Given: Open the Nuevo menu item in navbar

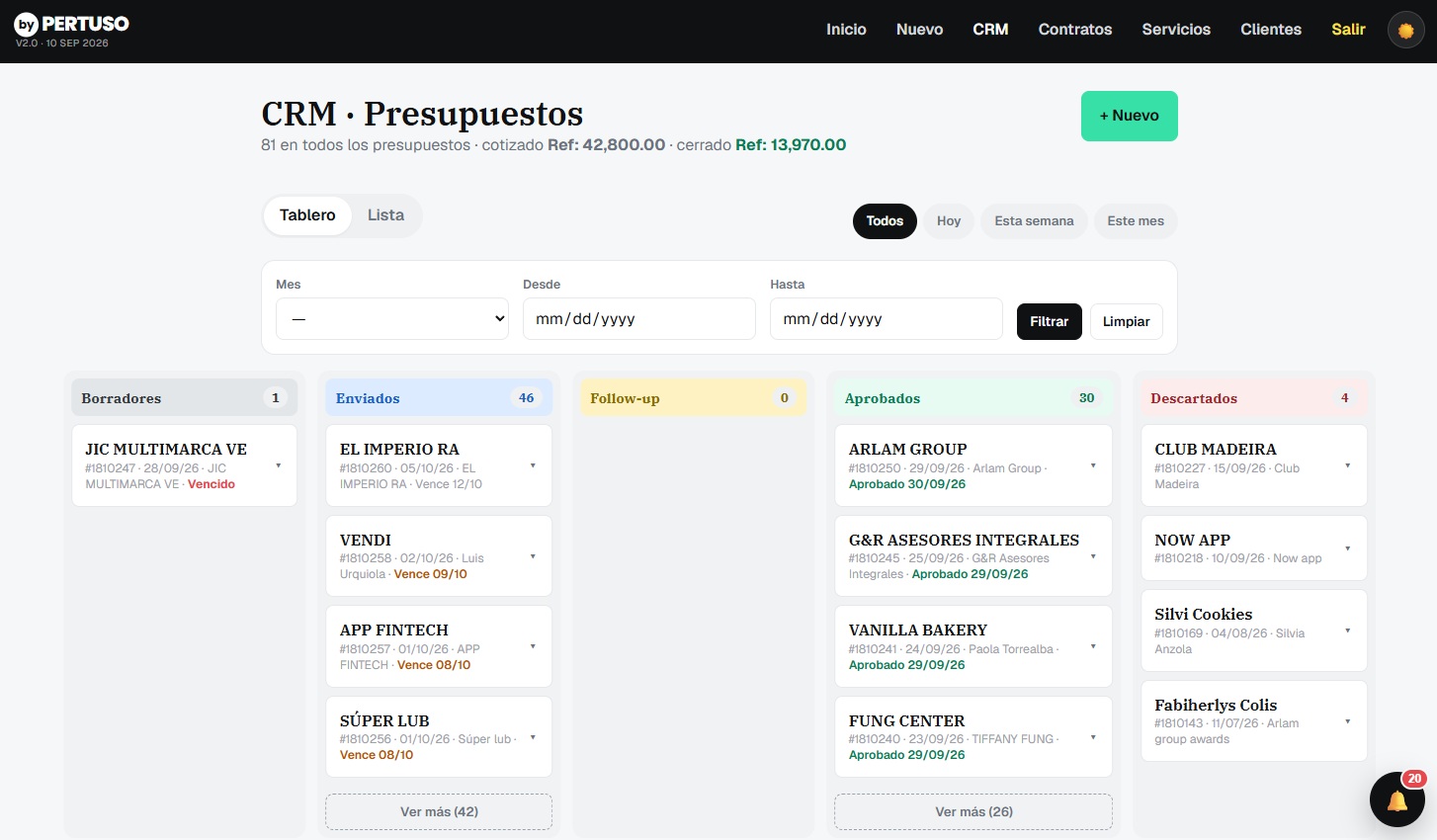Looking at the screenshot, I should [x=919, y=30].
